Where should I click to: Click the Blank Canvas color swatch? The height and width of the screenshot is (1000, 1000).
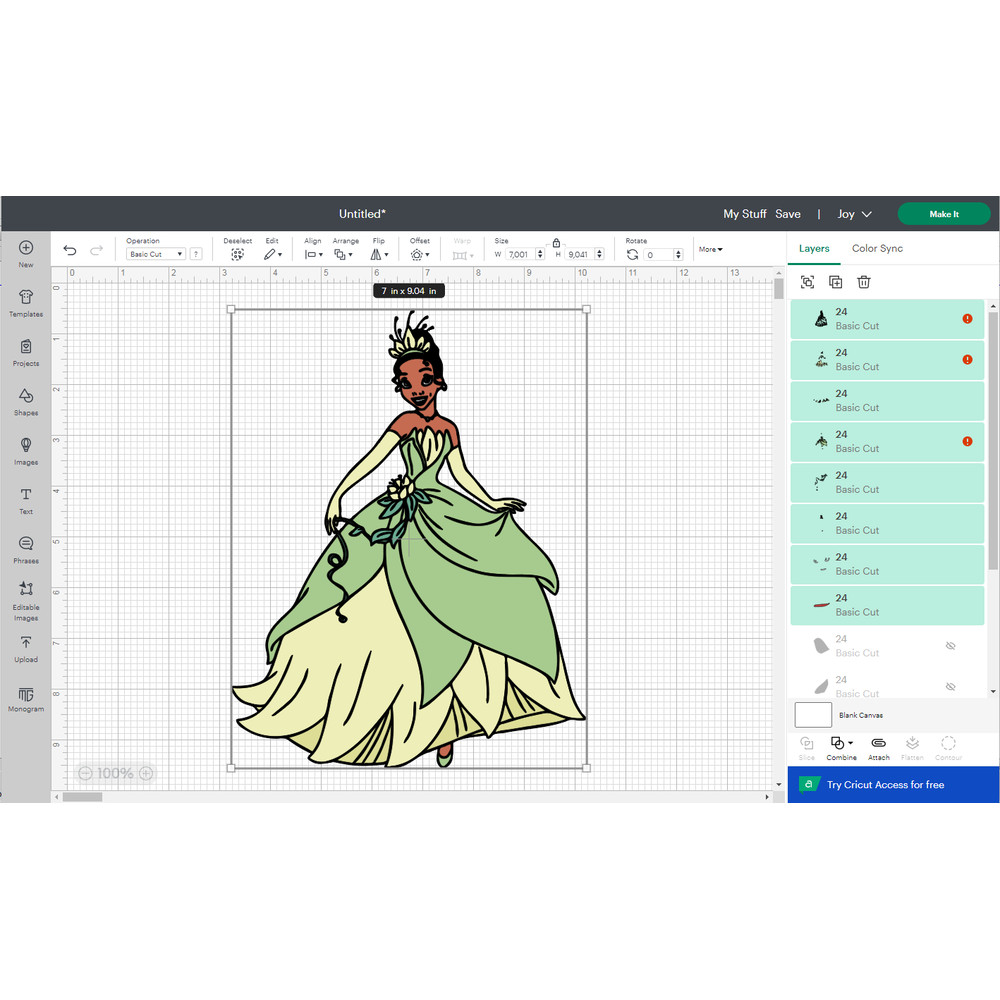click(x=813, y=714)
